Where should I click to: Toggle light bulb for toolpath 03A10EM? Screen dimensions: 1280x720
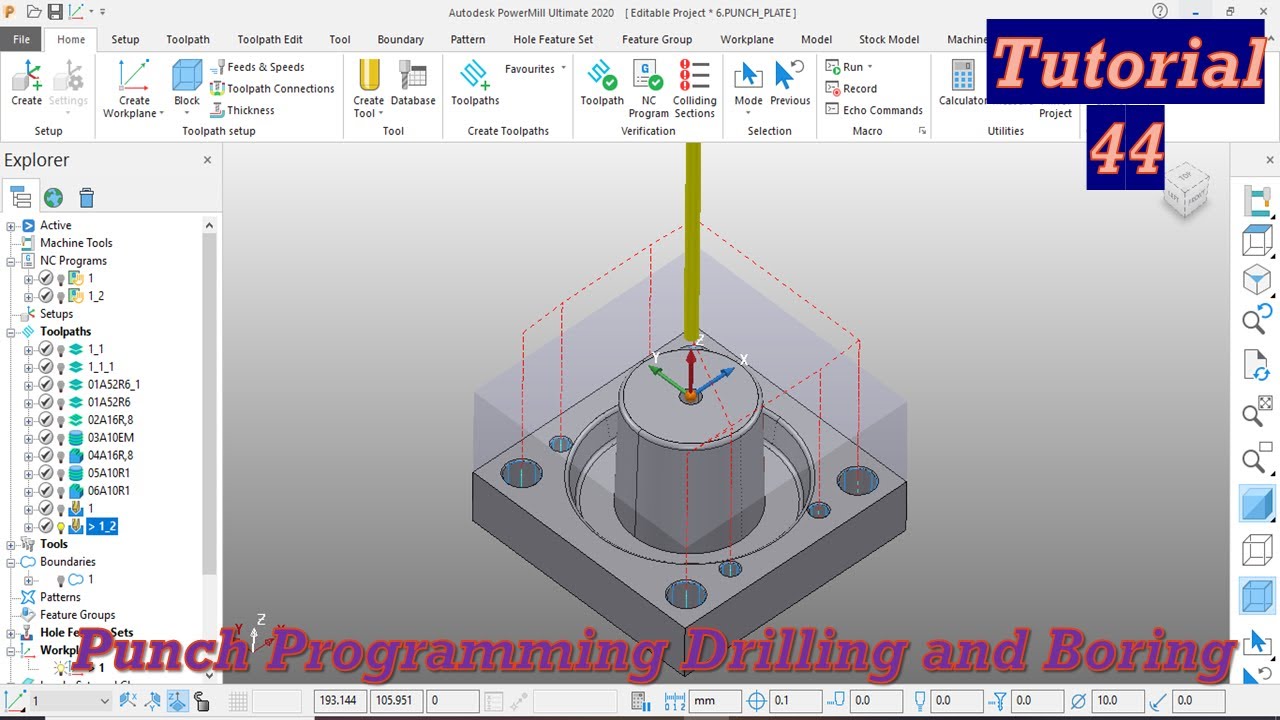(x=60, y=438)
